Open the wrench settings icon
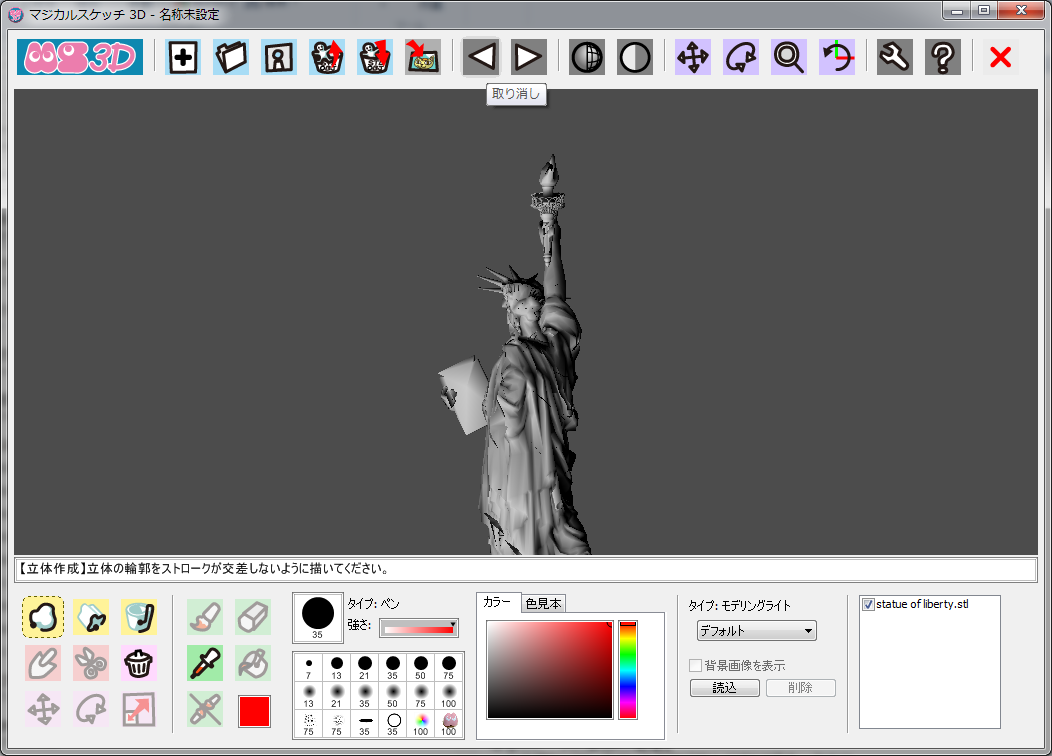Viewport: 1052px width, 756px height. coord(894,58)
